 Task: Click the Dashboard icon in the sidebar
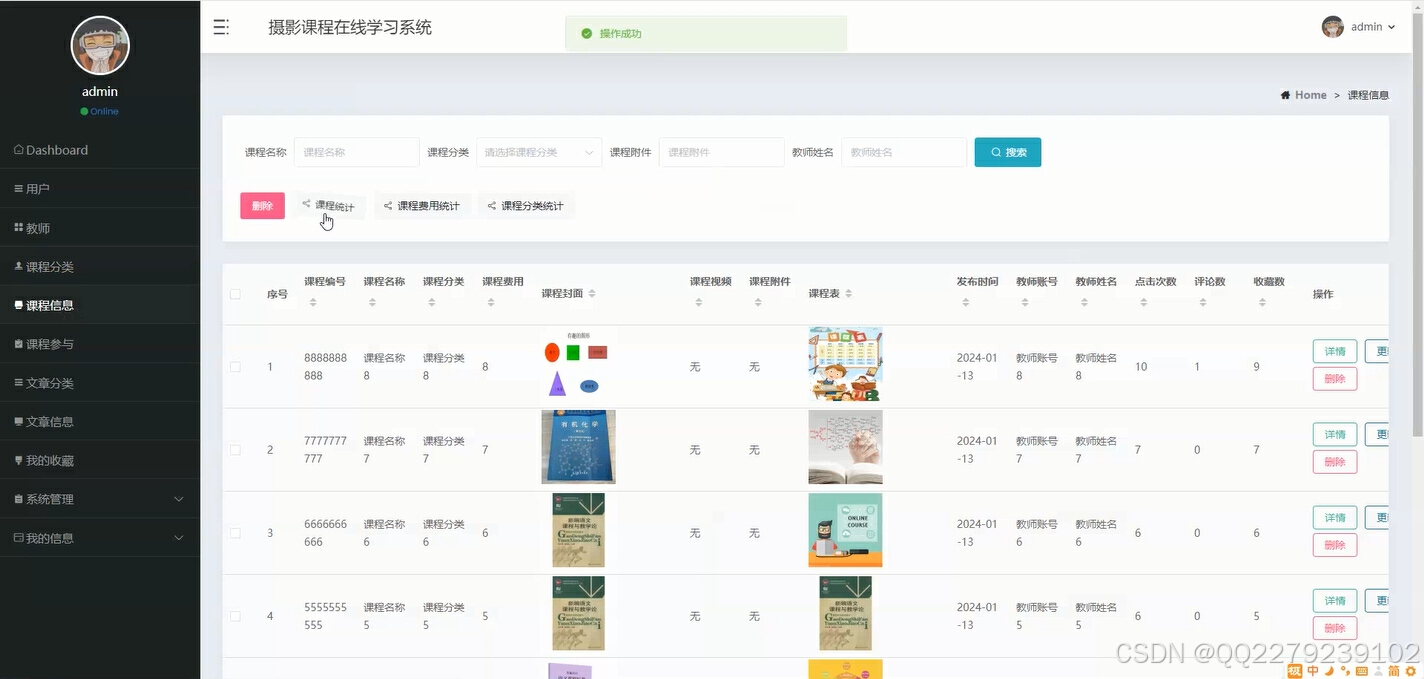coord(18,149)
